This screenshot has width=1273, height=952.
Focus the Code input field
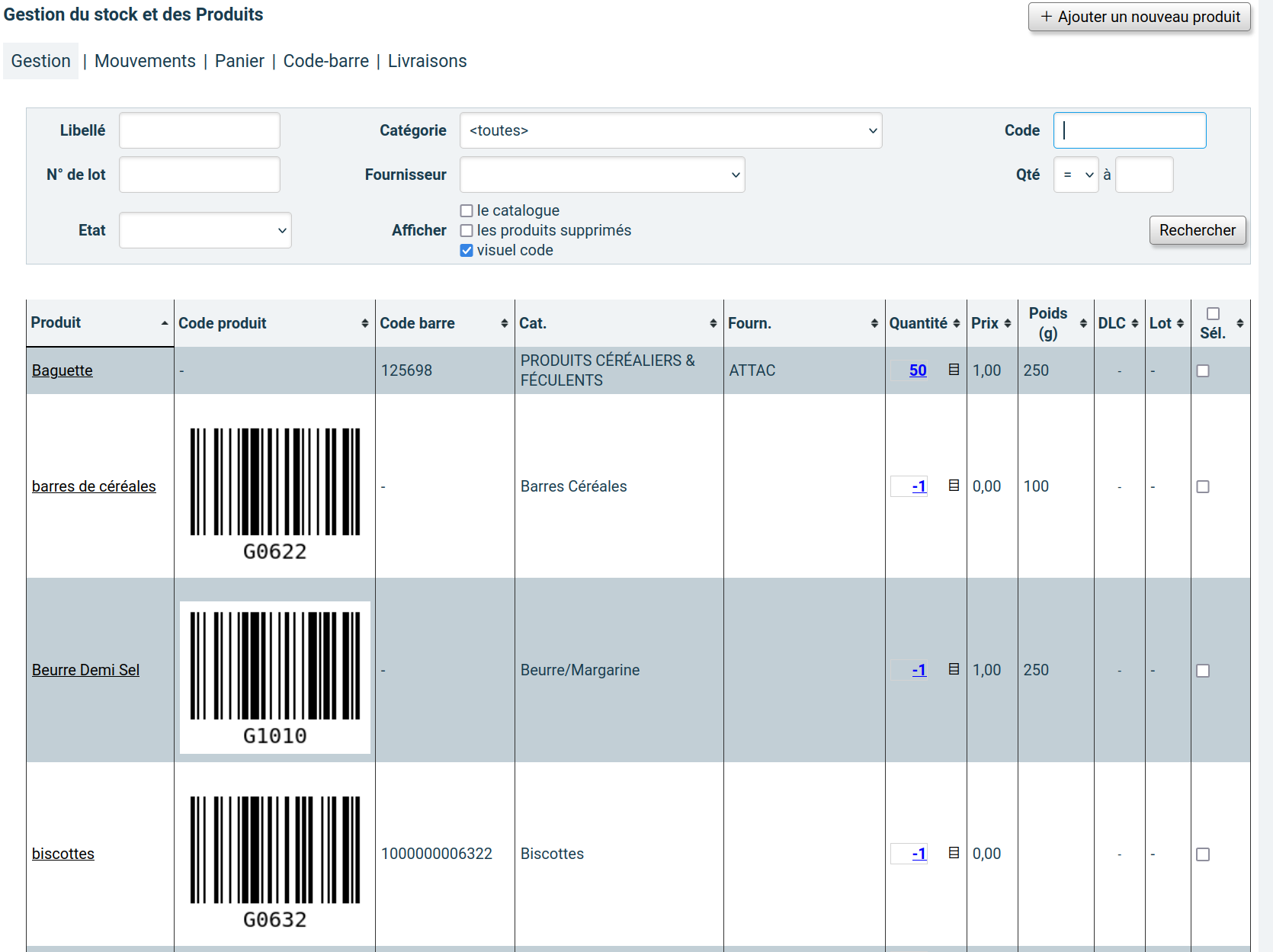1130,130
